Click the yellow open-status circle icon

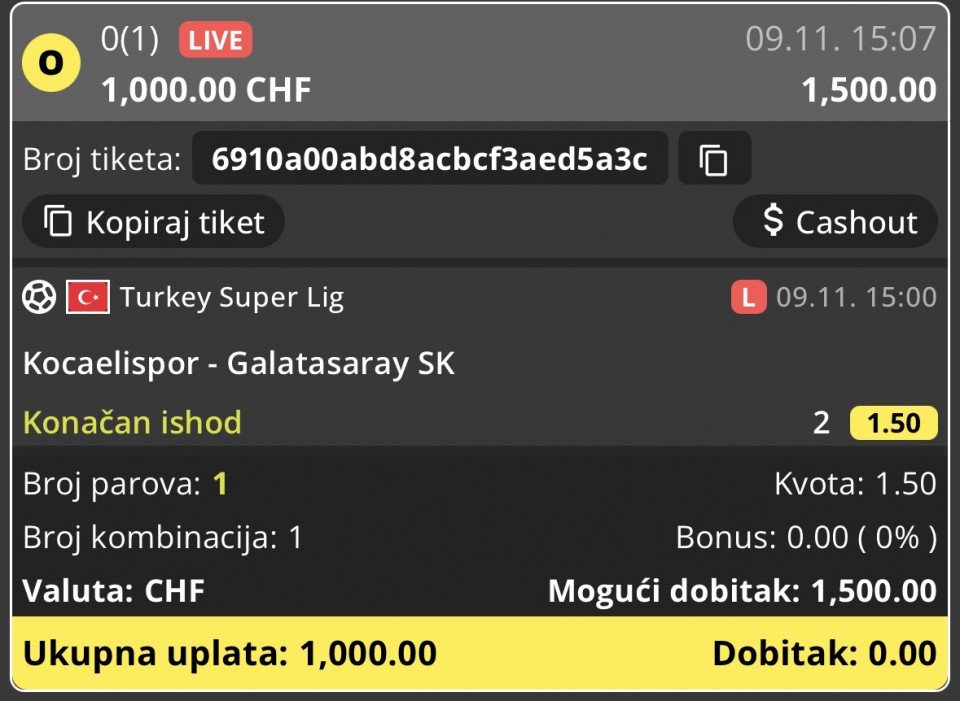tap(51, 62)
